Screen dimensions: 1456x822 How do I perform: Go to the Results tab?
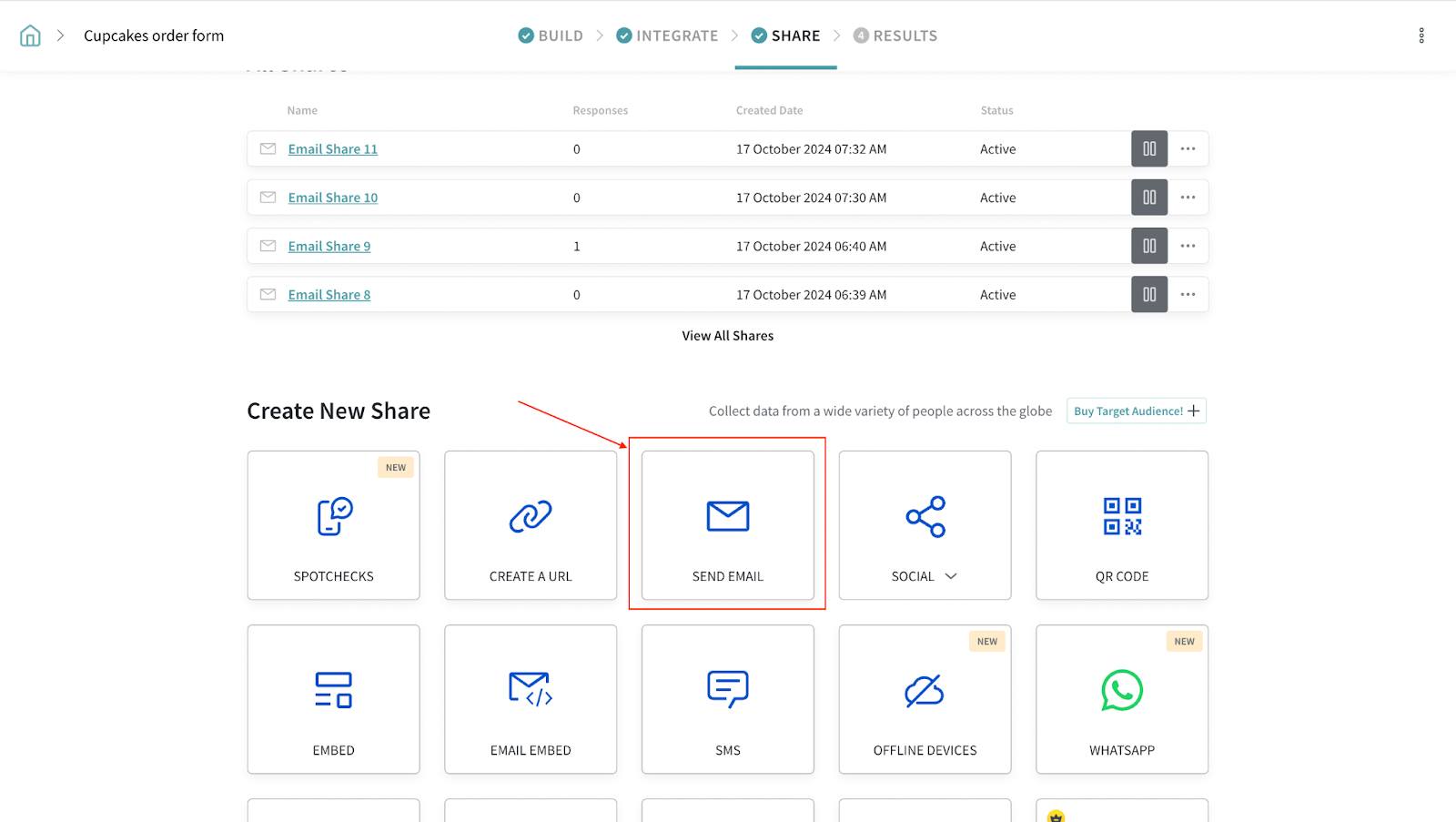[895, 36]
